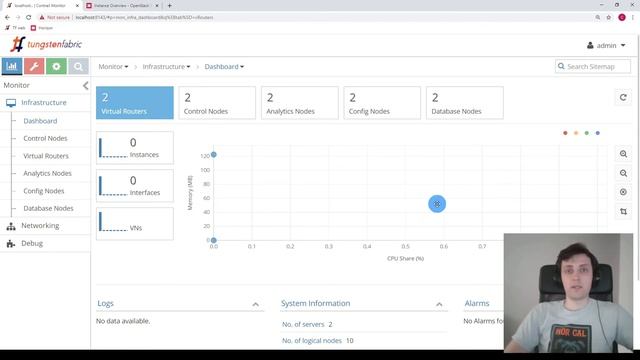Click the Networking hierarchy icon
Screen dimensions: 640x360
(11, 226)
